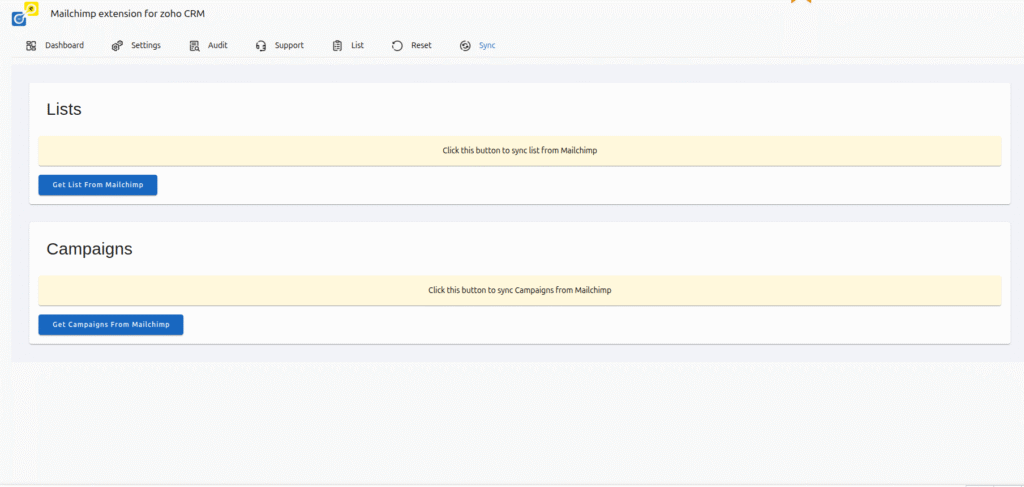Select the Sync tab label

[487, 46]
